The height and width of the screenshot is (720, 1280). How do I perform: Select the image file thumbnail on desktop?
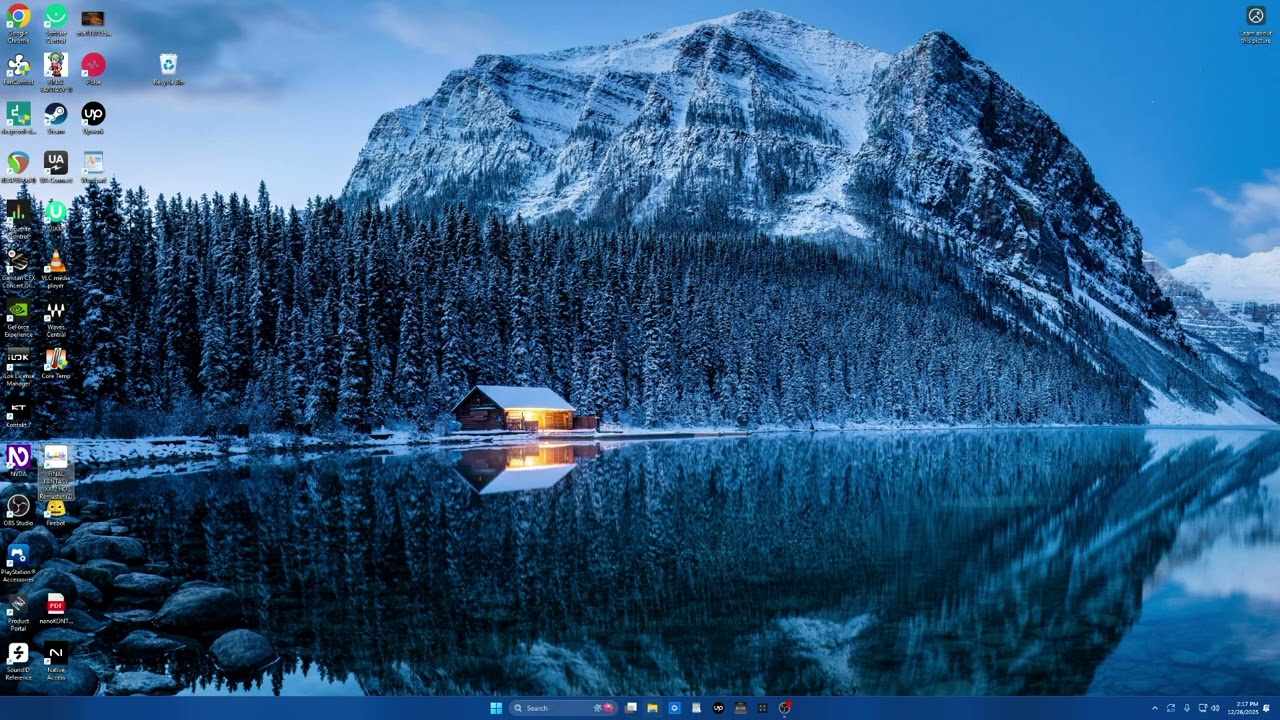coord(93,23)
